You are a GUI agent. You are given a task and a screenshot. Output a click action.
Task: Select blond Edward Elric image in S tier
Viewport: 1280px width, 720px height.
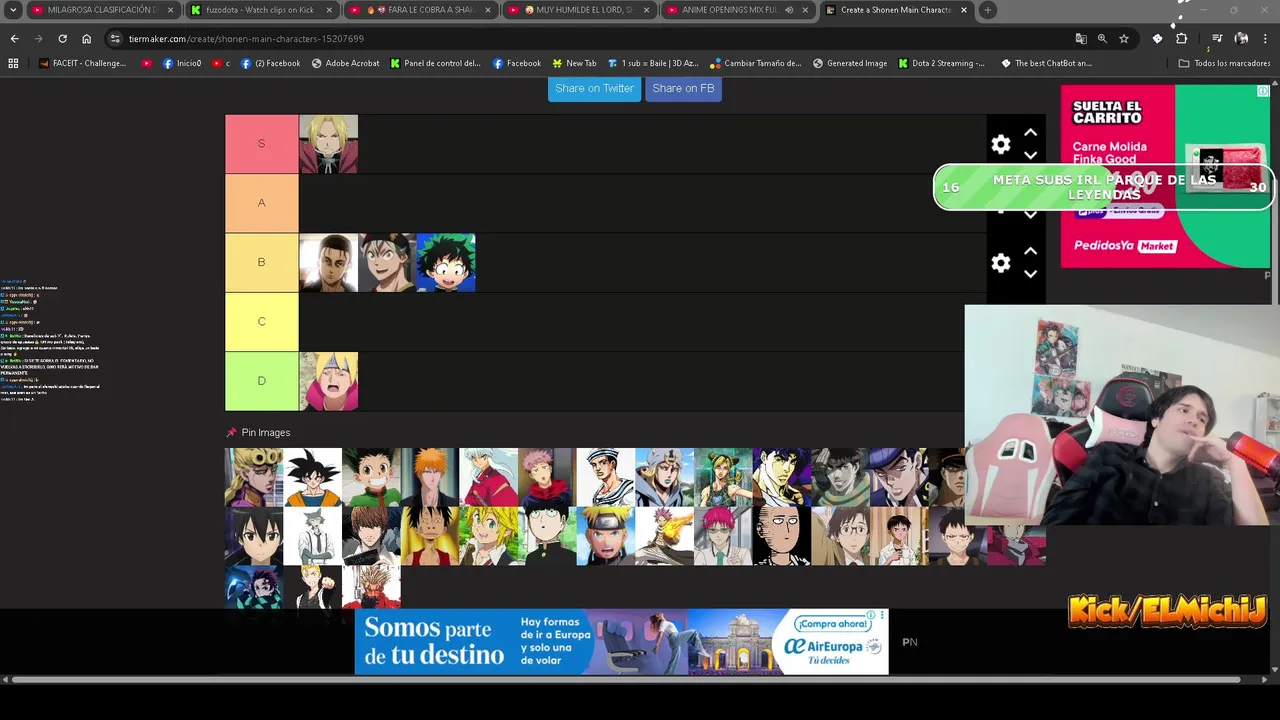(x=329, y=144)
